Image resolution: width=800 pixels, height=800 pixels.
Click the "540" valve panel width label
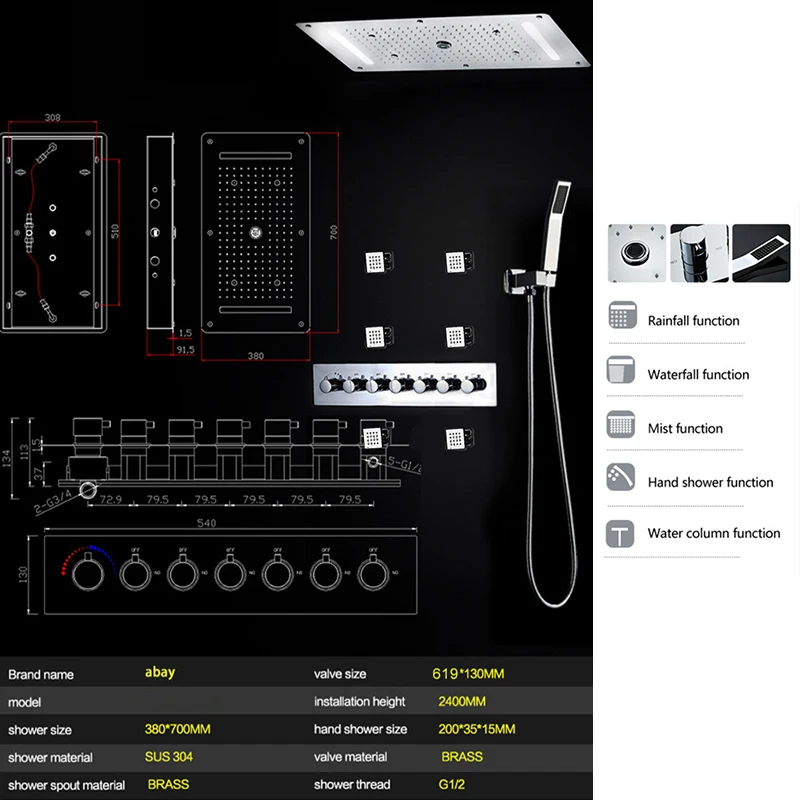tap(206, 523)
